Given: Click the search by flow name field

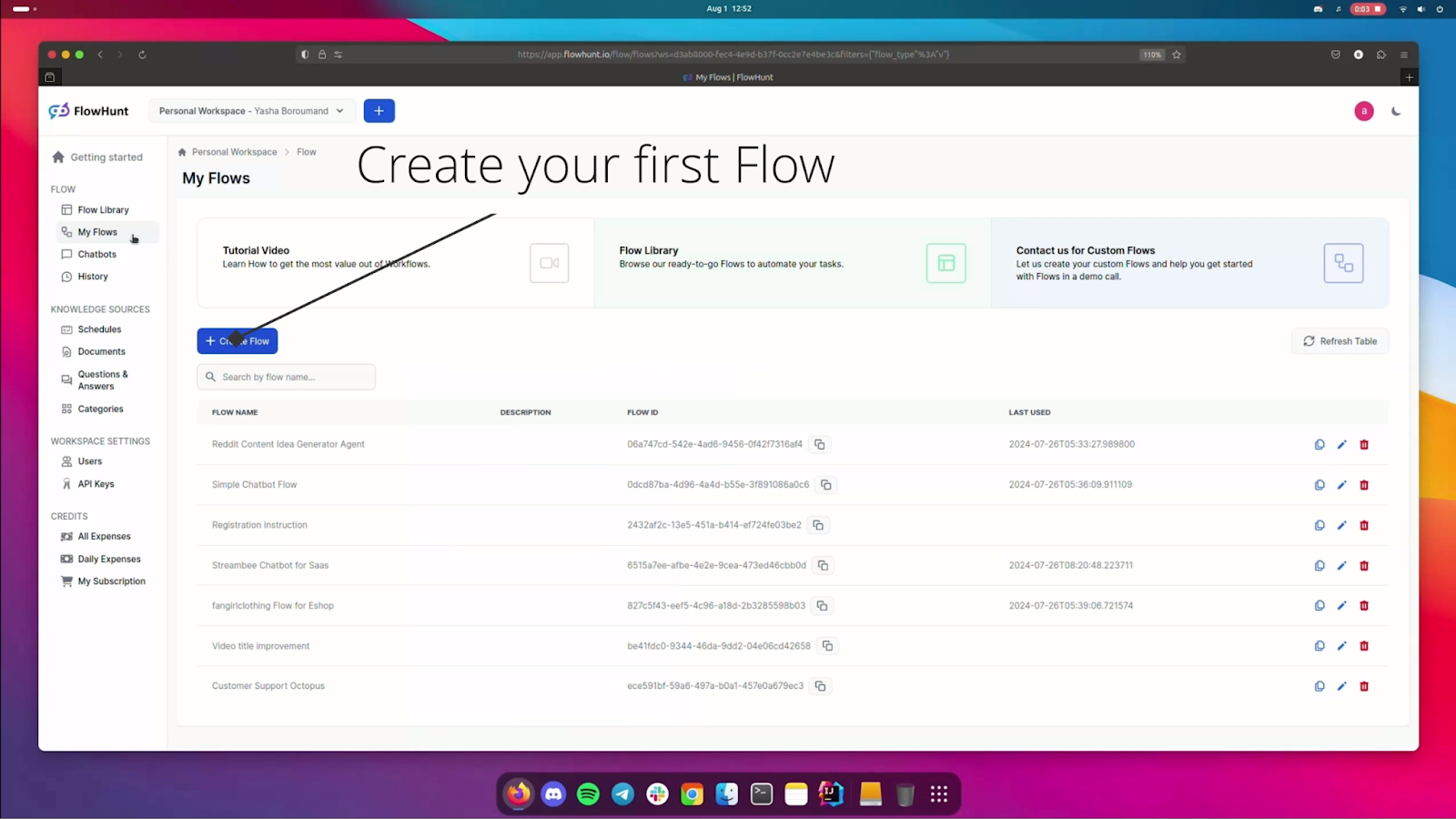Looking at the screenshot, I should pos(286,376).
